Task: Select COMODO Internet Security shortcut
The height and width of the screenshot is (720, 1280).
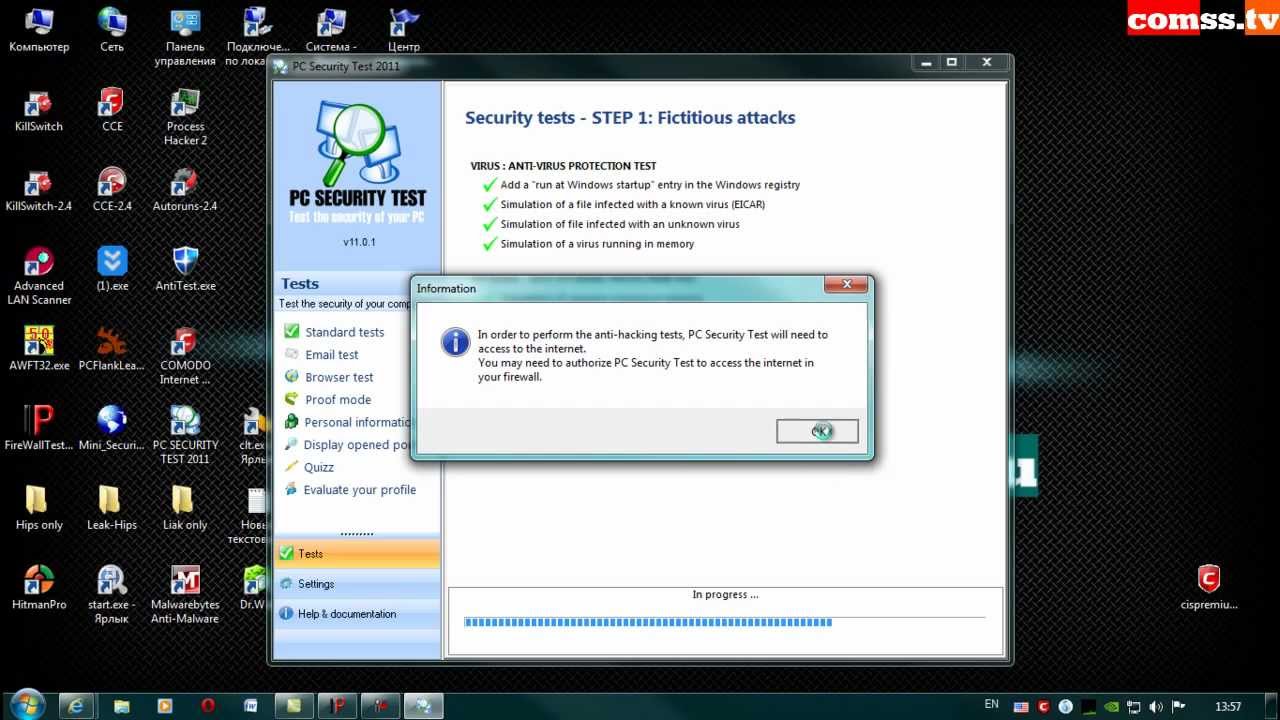Action: click(x=185, y=356)
